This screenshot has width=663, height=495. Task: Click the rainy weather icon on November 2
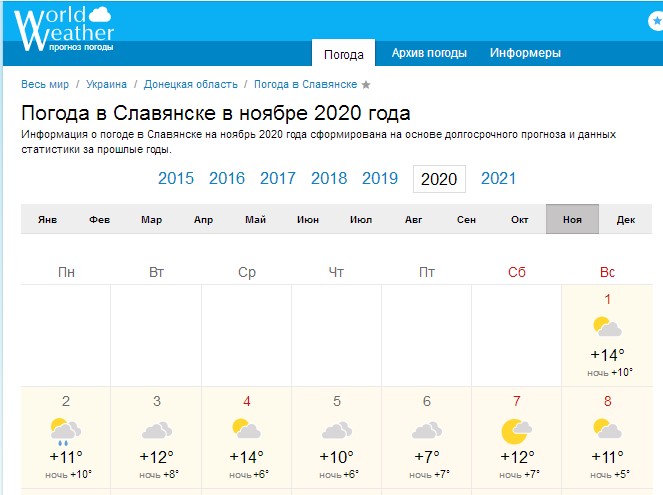click(x=66, y=431)
